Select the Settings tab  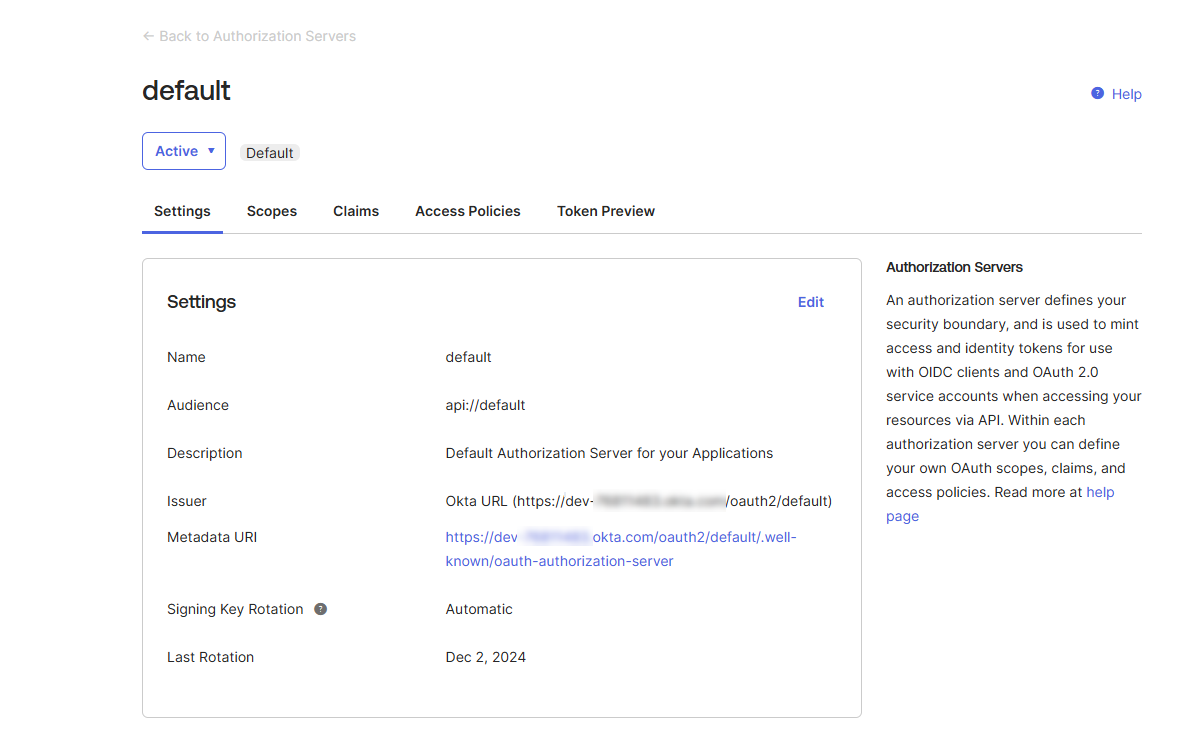[x=182, y=211]
